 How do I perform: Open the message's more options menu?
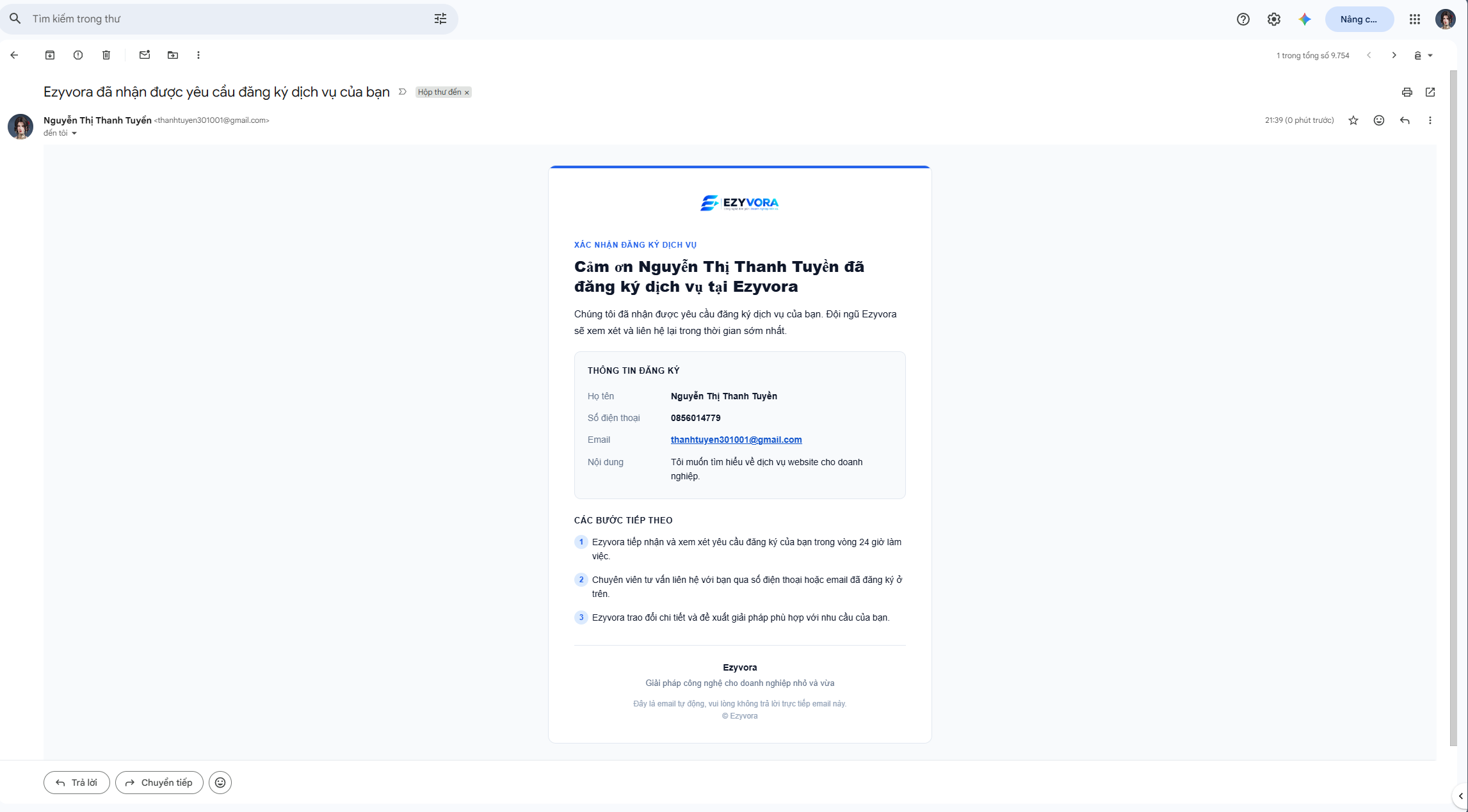(1430, 120)
